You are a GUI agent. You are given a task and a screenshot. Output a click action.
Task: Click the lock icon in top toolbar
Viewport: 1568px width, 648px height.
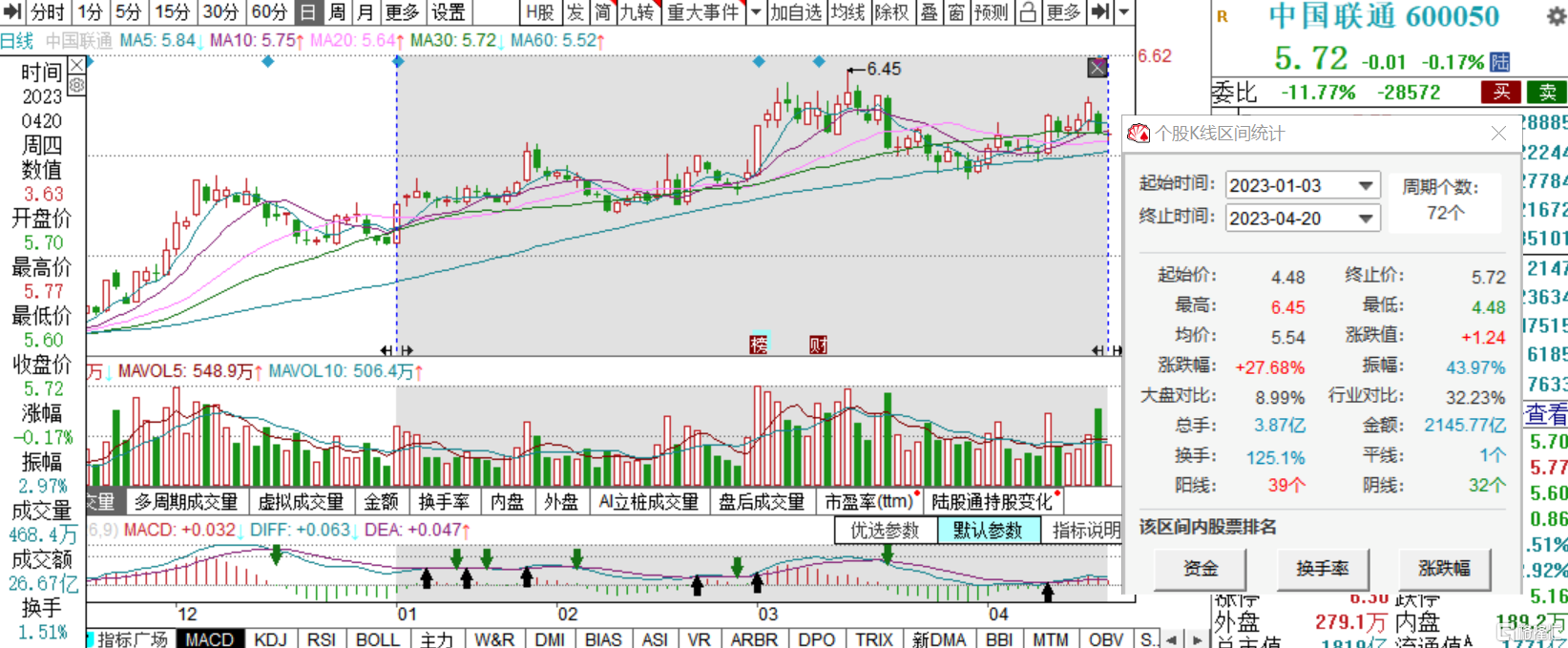tap(1027, 12)
